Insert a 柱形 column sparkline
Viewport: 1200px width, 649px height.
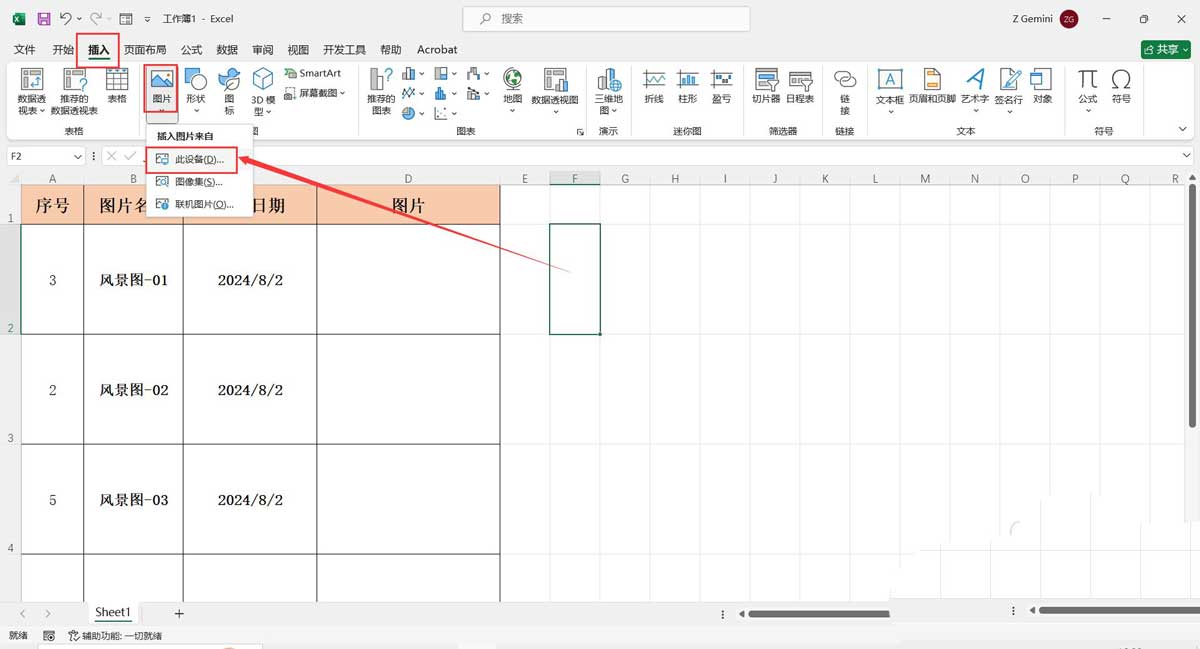pyautogui.click(x=687, y=85)
